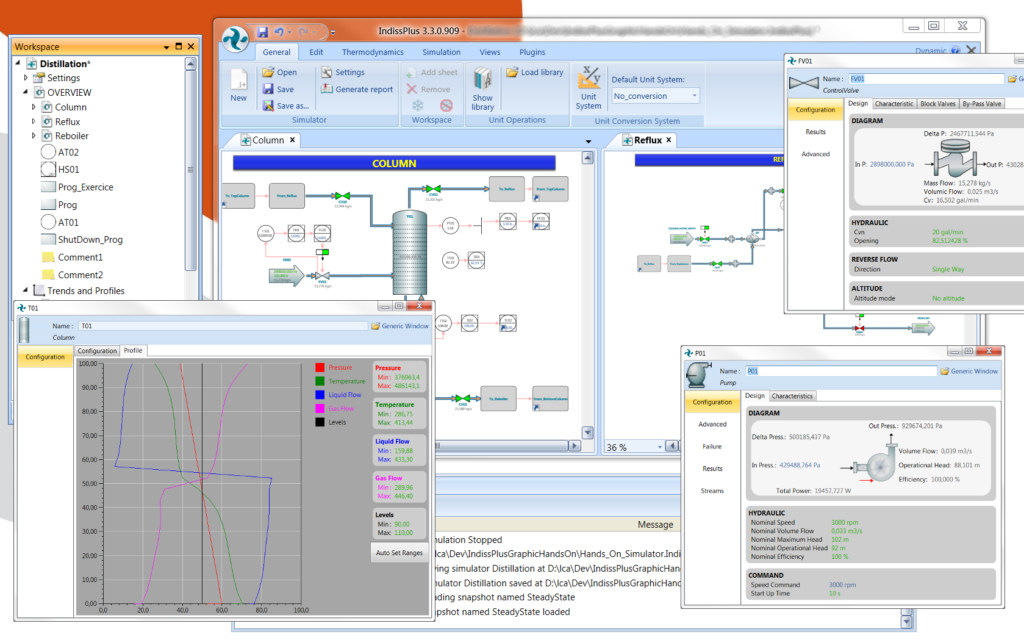This screenshot has height=640, width=1024.
Task: Click the Unit System icon
Action: [x=589, y=80]
